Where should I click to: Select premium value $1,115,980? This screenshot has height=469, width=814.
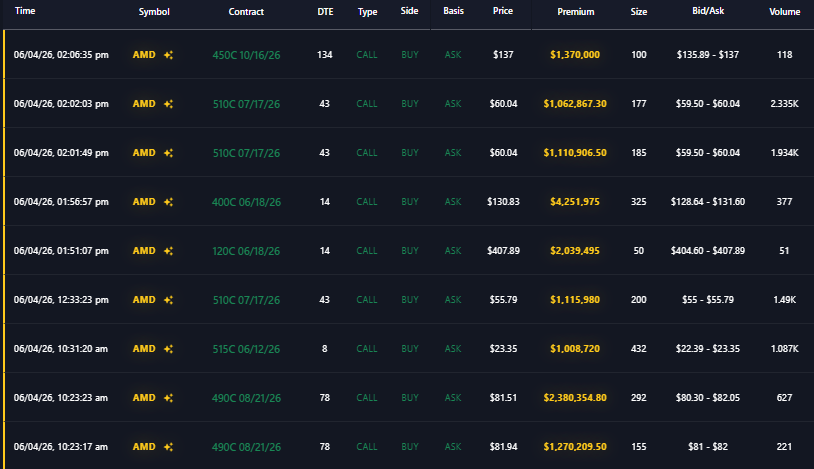[575, 300]
